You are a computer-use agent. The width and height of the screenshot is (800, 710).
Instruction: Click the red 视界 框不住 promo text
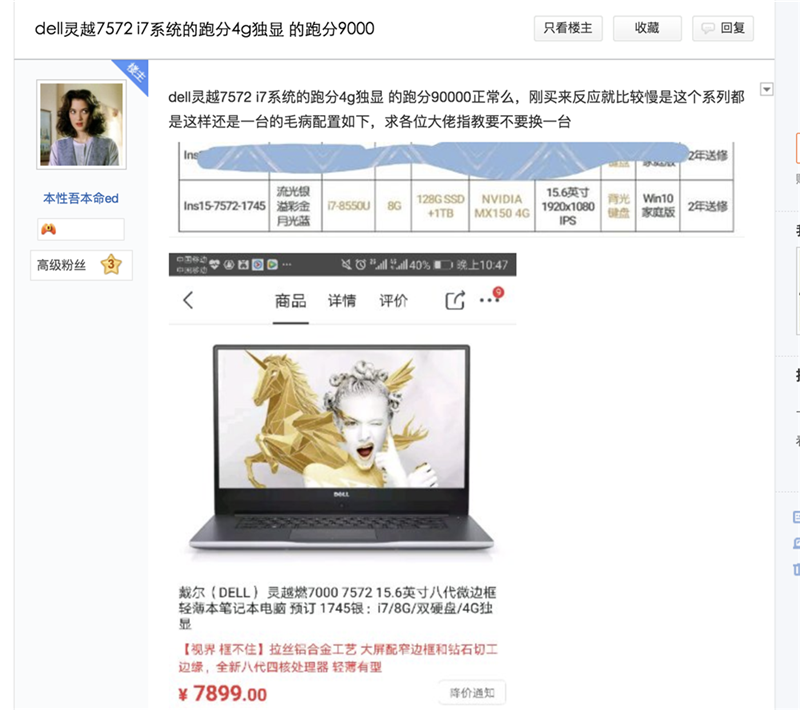pyautogui.click(x=338, y=658)
